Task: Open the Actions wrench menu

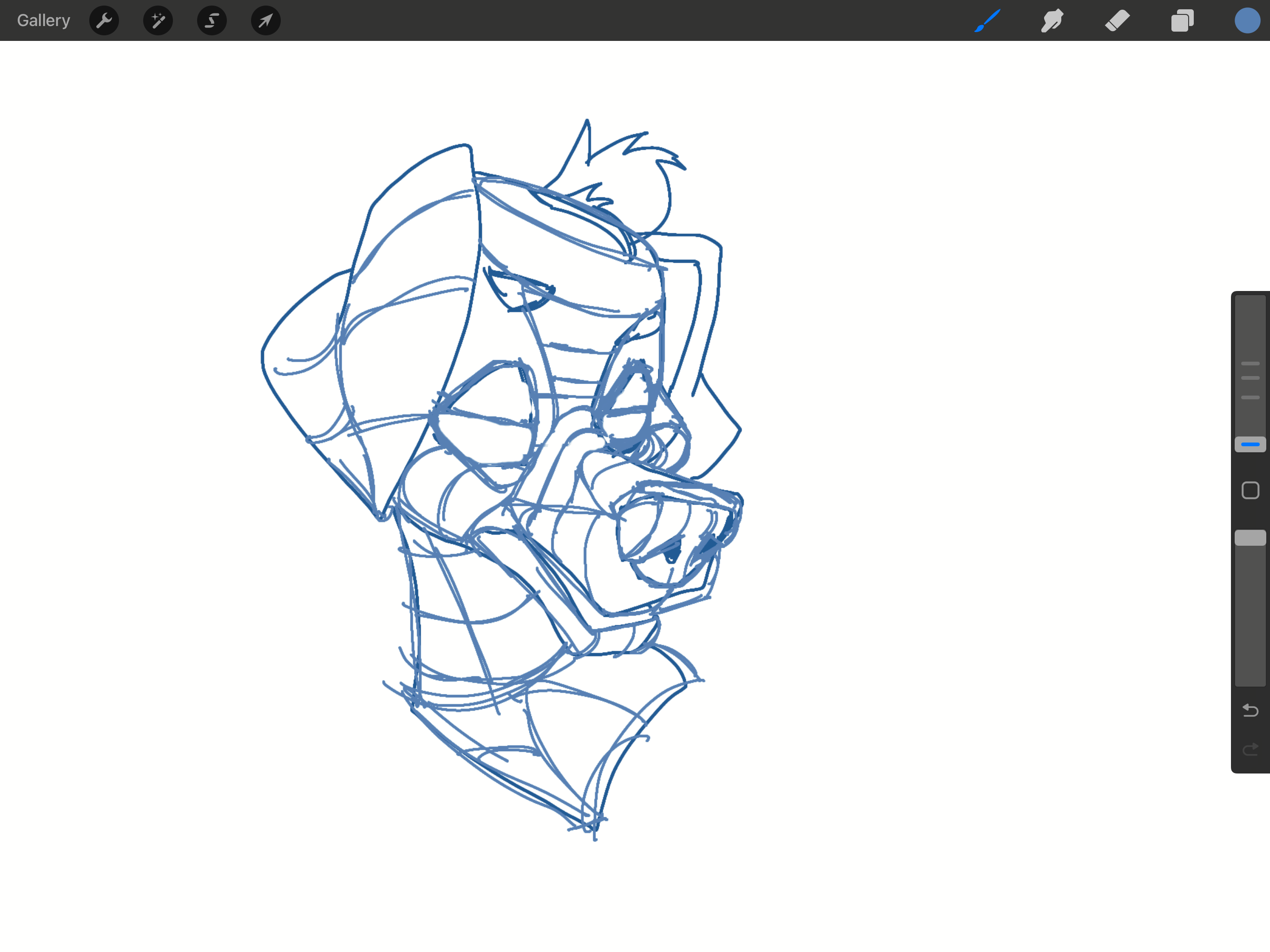Action: (104, 20)
